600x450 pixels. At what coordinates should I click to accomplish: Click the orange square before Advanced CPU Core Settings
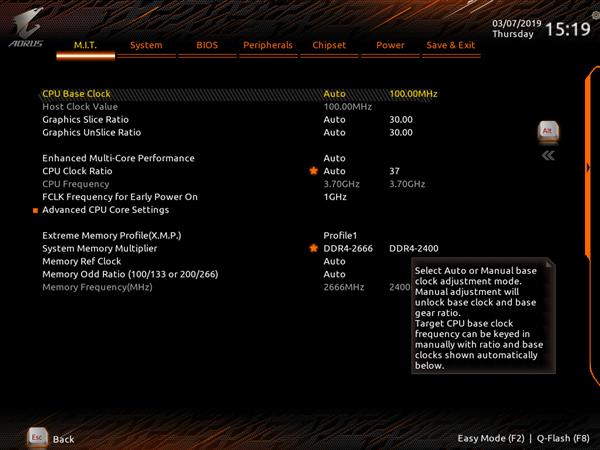pyautogui.click(x=35, y=210)
